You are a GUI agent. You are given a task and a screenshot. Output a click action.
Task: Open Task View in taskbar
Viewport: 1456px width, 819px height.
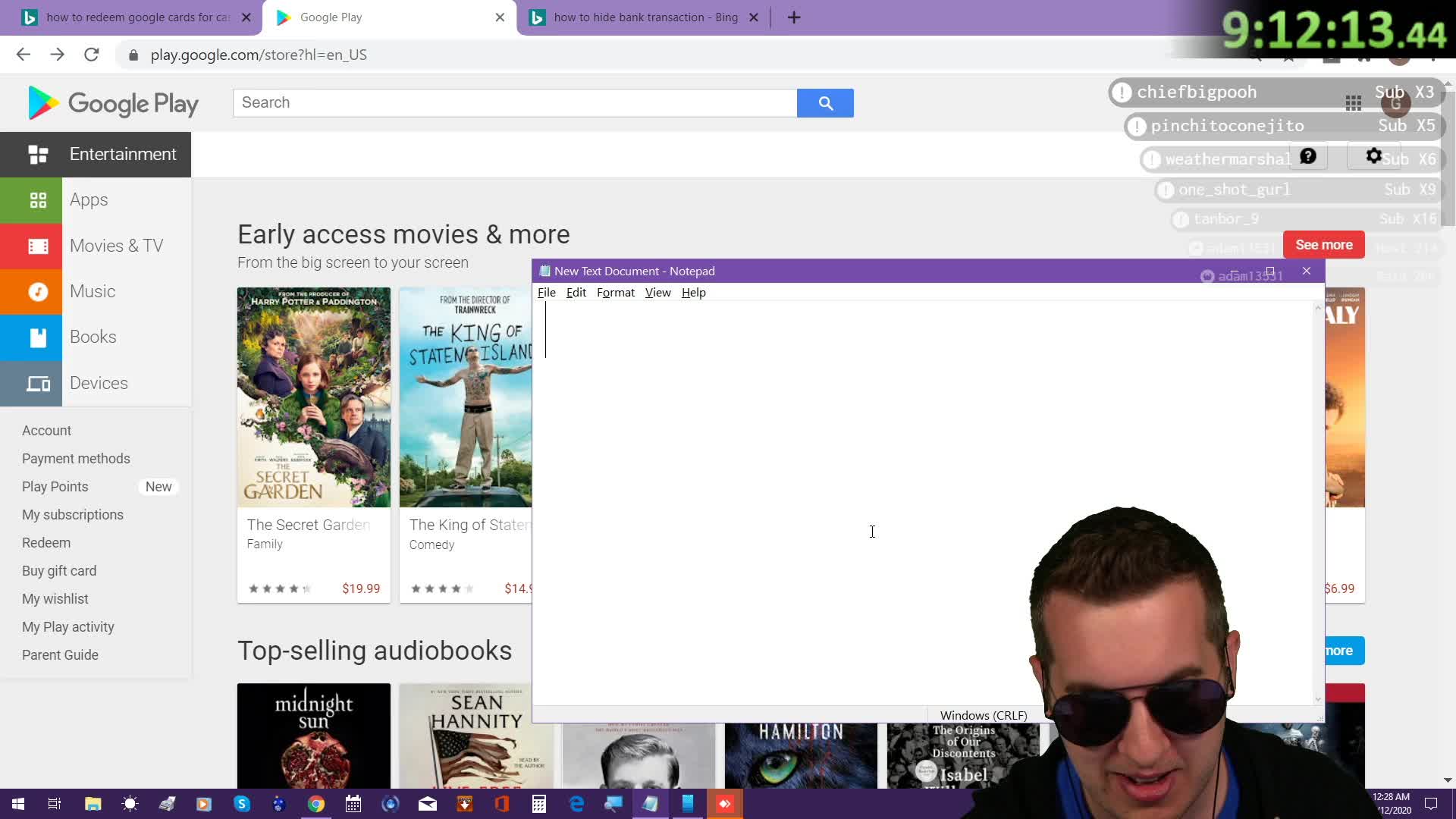55,804
